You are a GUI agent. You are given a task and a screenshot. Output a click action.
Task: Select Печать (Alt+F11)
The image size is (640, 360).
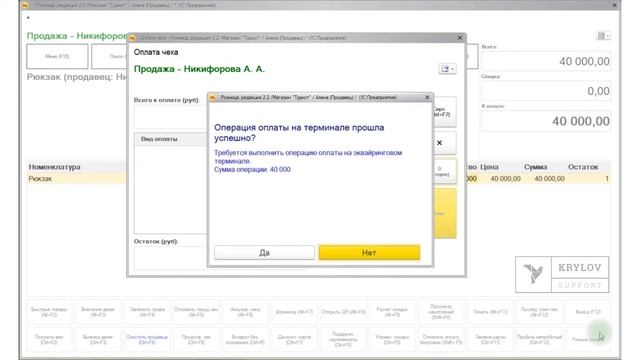pos(490,312)
